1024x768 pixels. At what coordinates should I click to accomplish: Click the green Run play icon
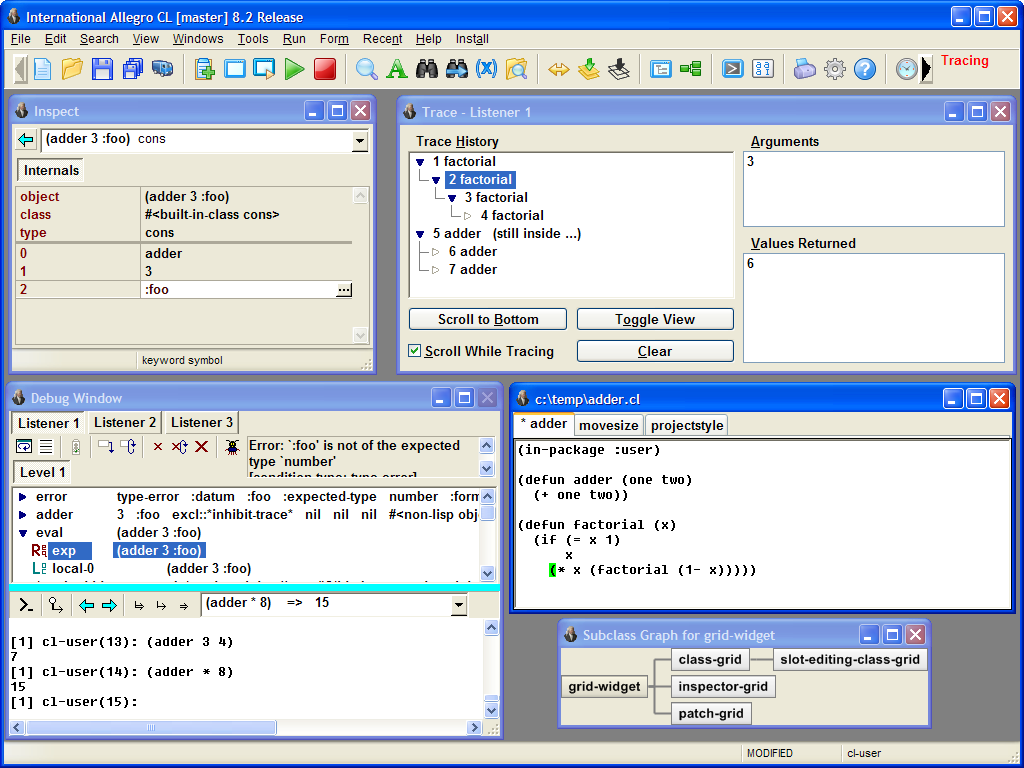click(x=294, y=69)
